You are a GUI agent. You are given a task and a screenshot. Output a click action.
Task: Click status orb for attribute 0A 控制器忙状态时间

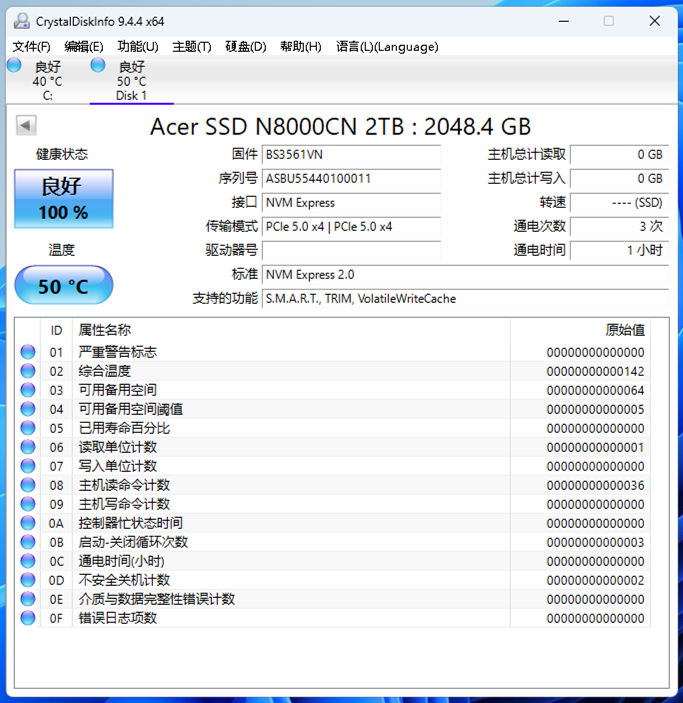click(x=28, y=523)
